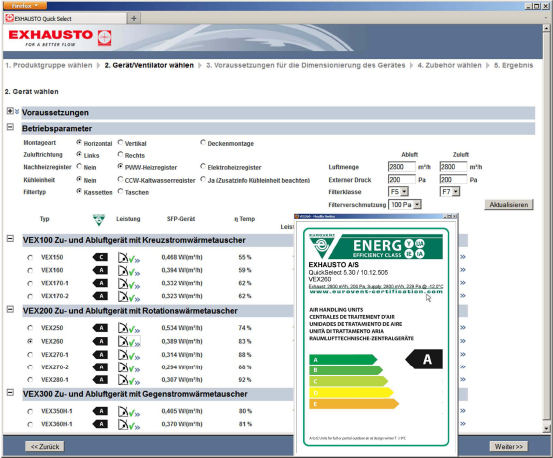Select the VEX270-1 unit radio button
The image size is (553, 458).
pos(30,355)
